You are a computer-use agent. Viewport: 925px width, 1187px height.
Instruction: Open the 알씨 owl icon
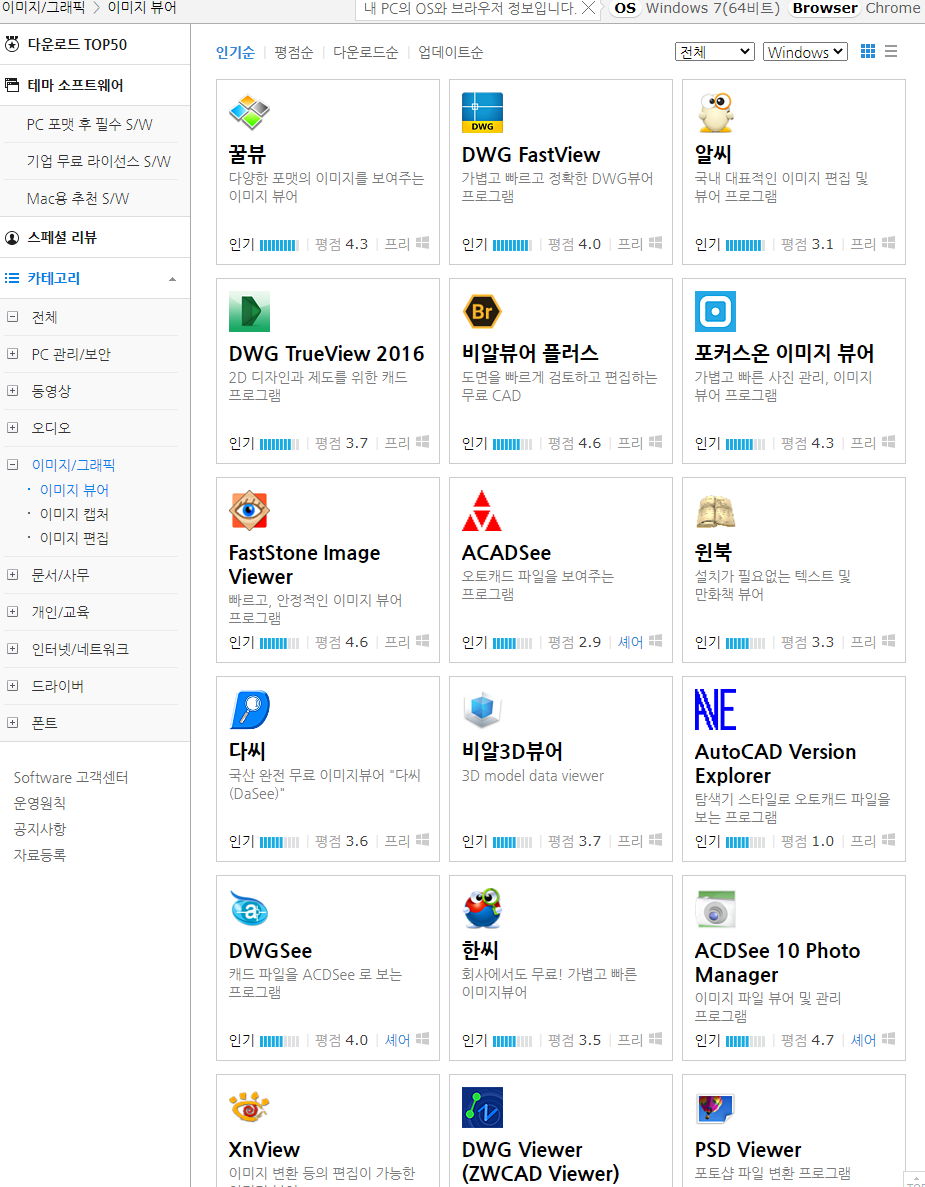coord(715,112)
